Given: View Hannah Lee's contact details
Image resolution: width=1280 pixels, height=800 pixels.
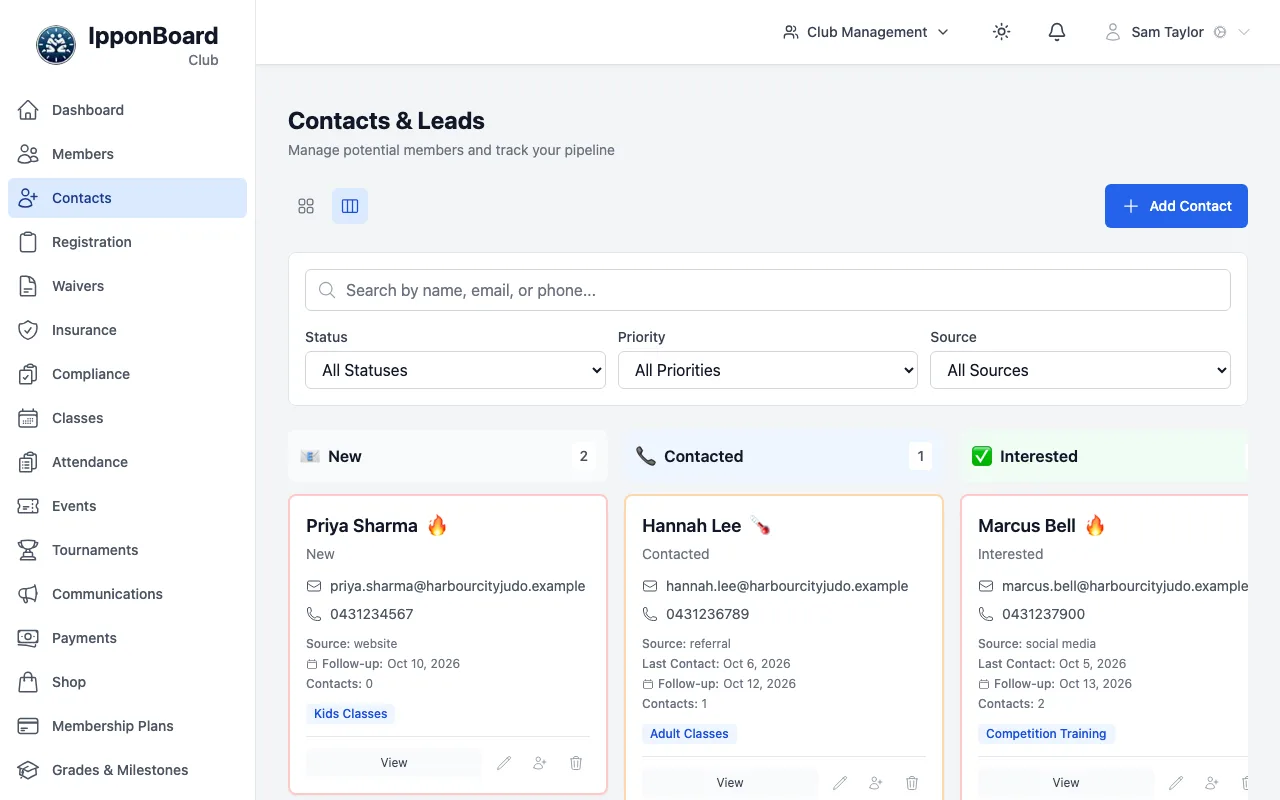Looking at the screenshot, I should [730, 783].
